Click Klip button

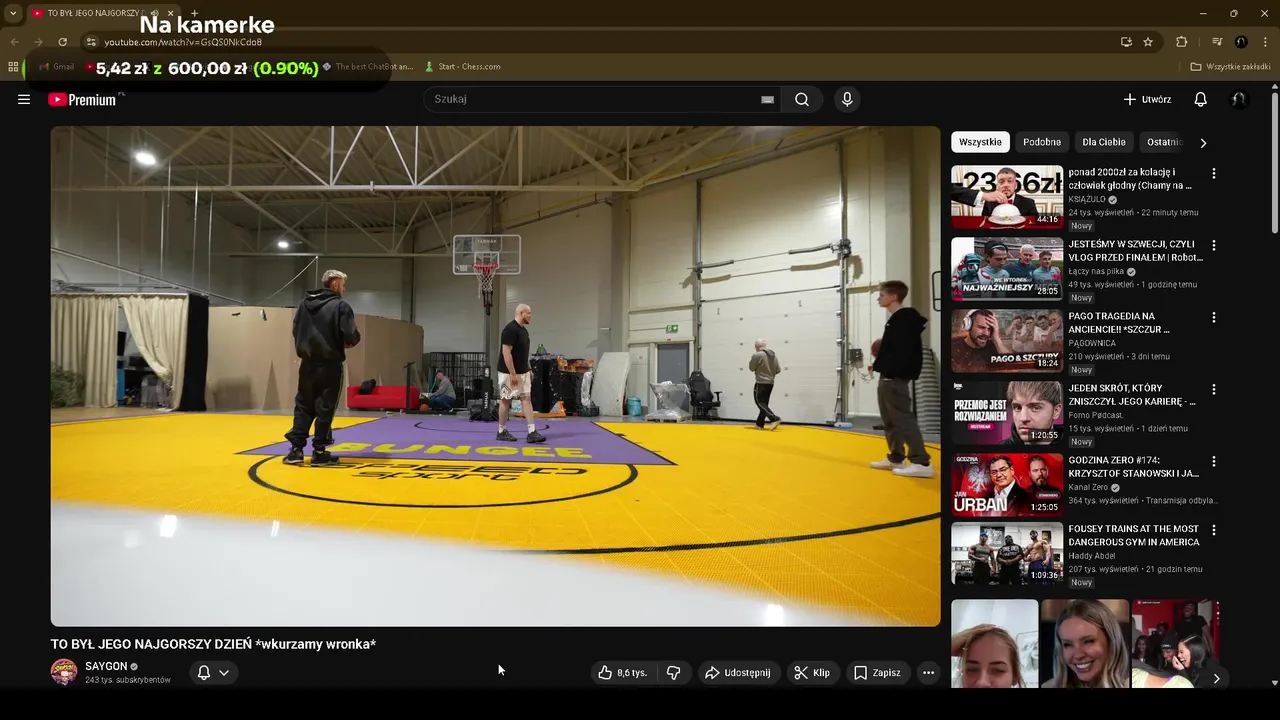[x=812, y=673]
